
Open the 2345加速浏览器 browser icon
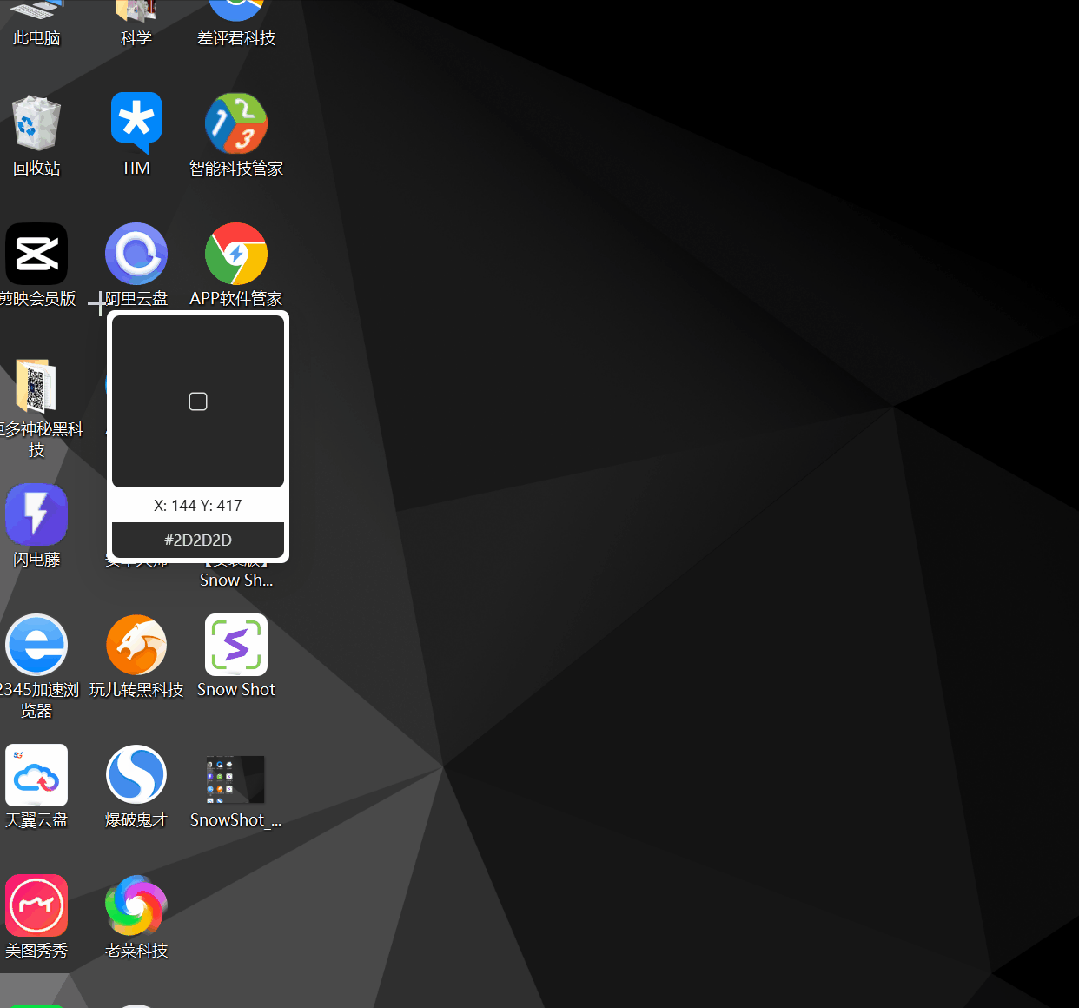tap(36, 645)
